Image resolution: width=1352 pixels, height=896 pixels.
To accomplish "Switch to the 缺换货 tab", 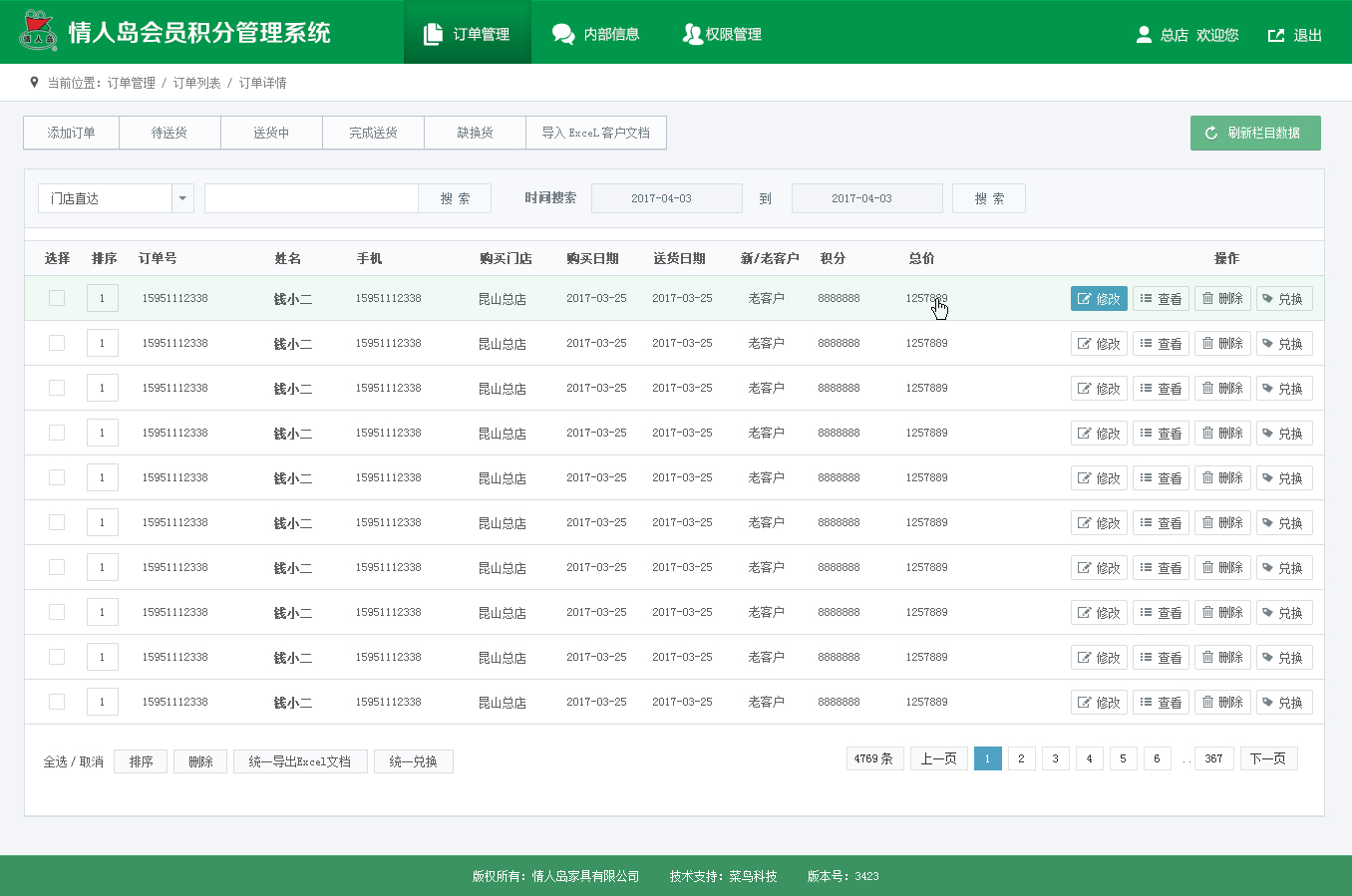I will 475,133.
